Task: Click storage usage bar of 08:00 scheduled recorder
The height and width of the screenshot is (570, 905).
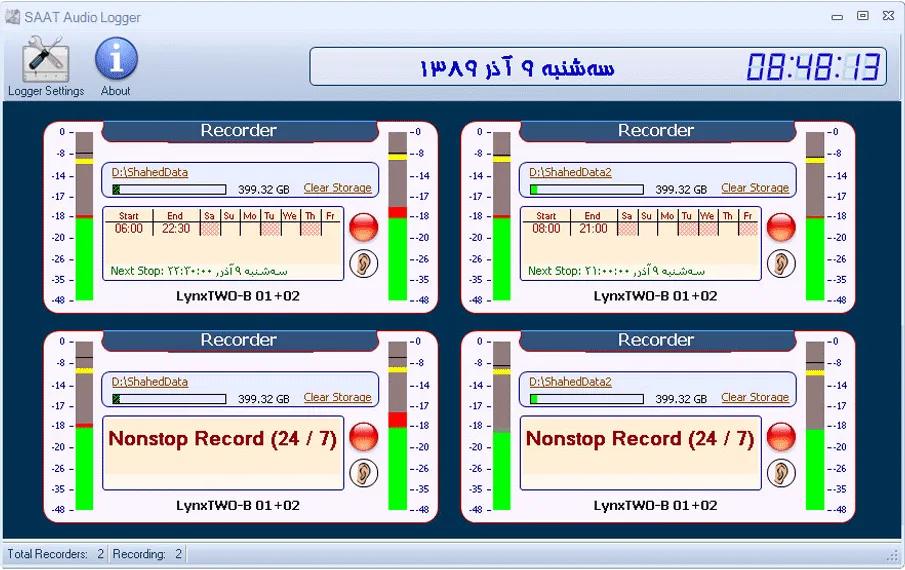Action: tap(586, 189)
